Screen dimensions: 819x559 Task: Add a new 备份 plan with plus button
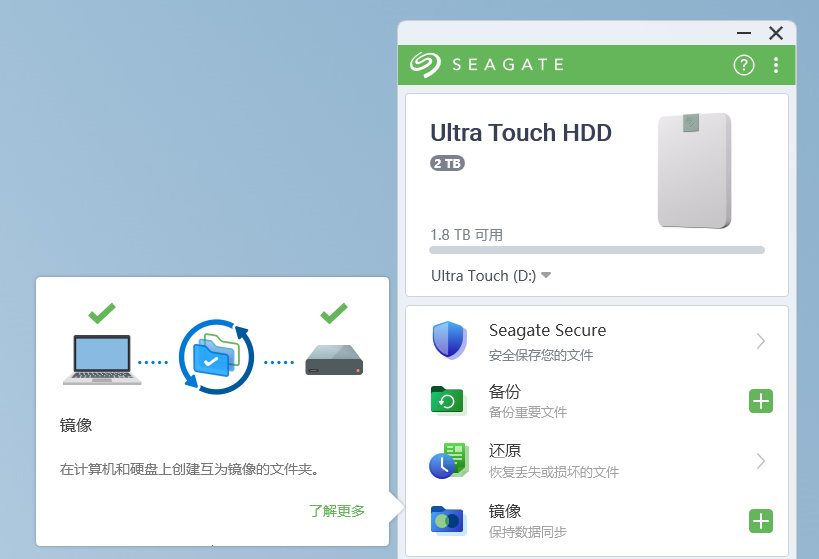(761, 401)
